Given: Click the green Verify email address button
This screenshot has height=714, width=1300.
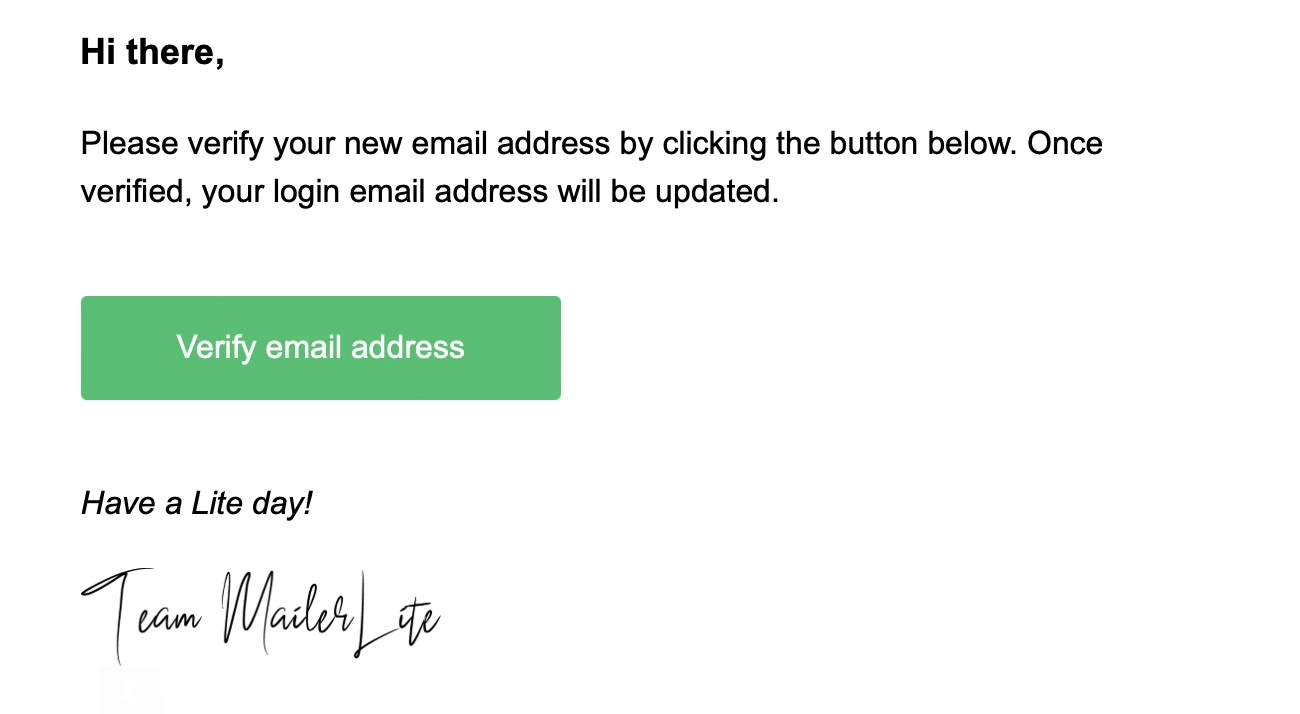Looking at the screenshot, I should click(x=320, y=348).
